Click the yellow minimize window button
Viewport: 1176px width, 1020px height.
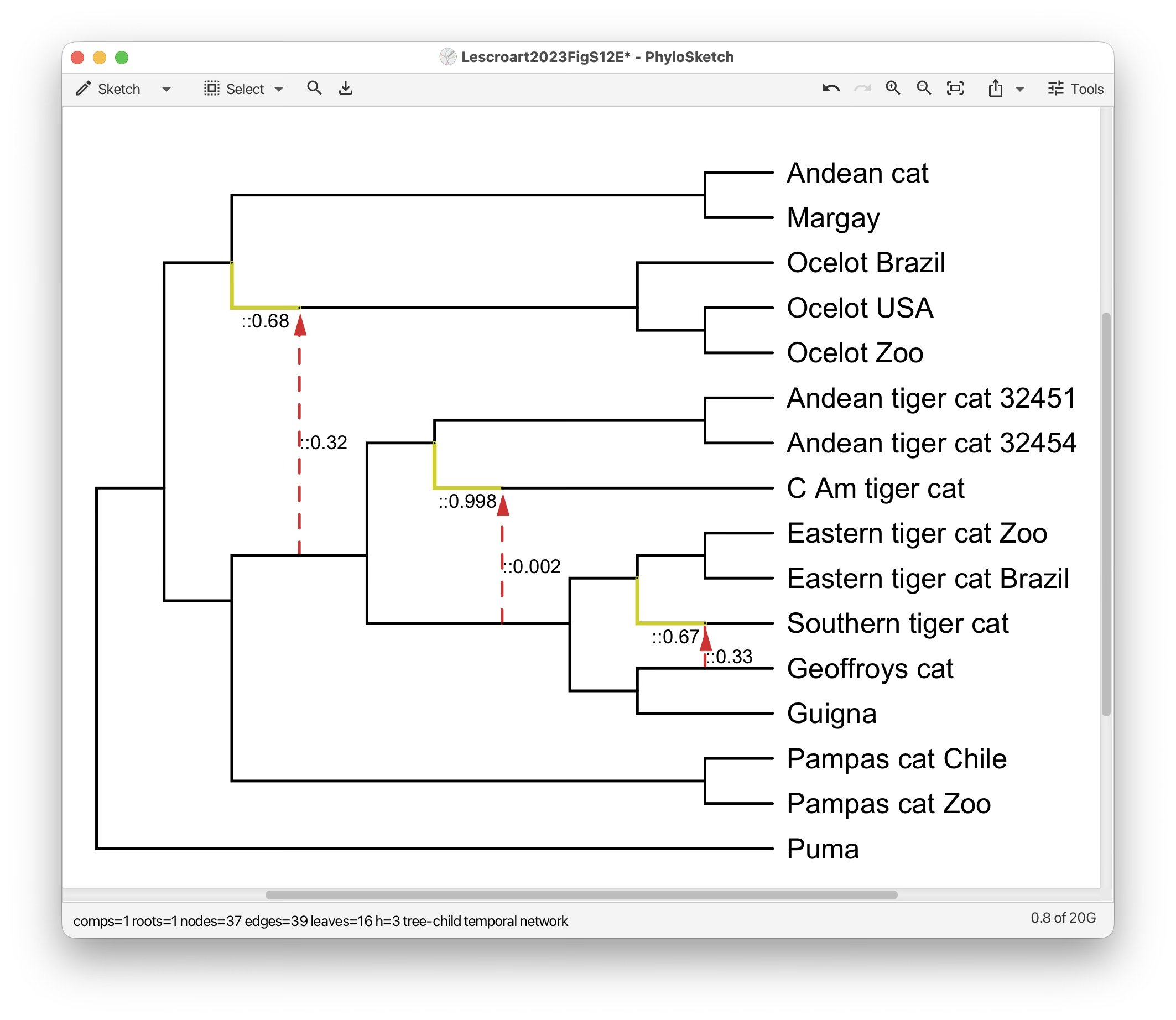click(100, 57)
